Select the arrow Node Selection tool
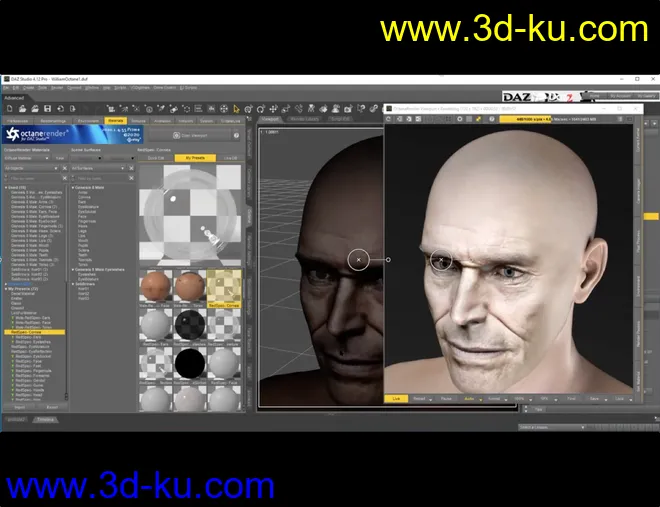660x507 pixels. pos(236,108)
